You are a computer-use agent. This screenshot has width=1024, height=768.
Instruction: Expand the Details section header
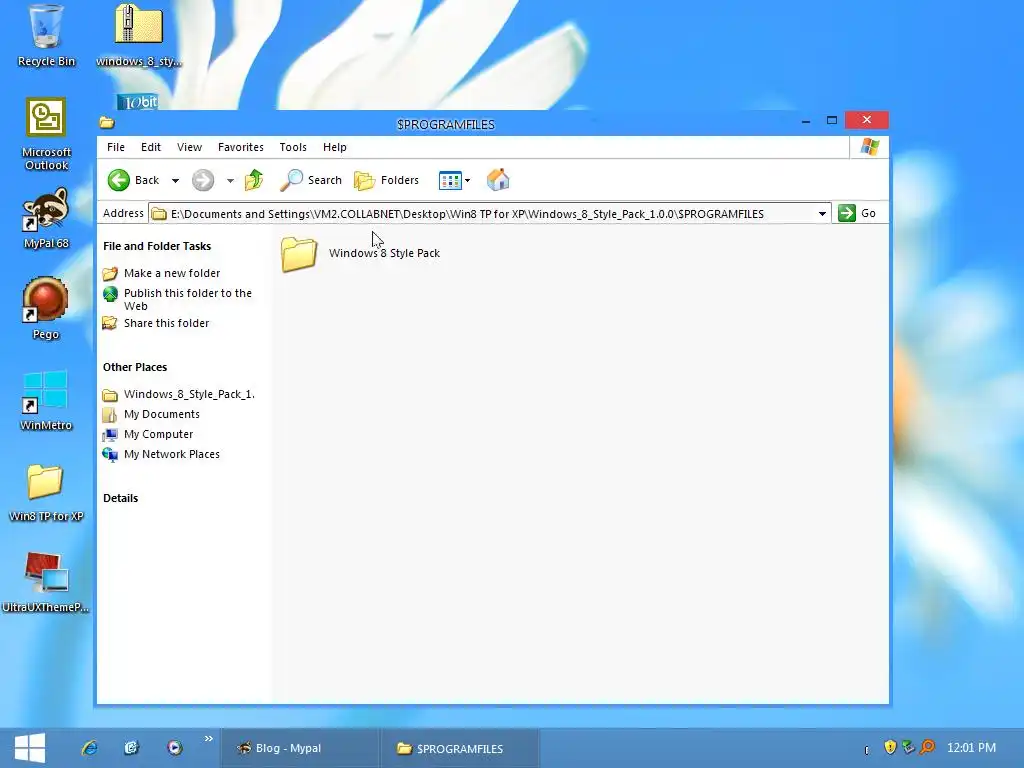120,498
